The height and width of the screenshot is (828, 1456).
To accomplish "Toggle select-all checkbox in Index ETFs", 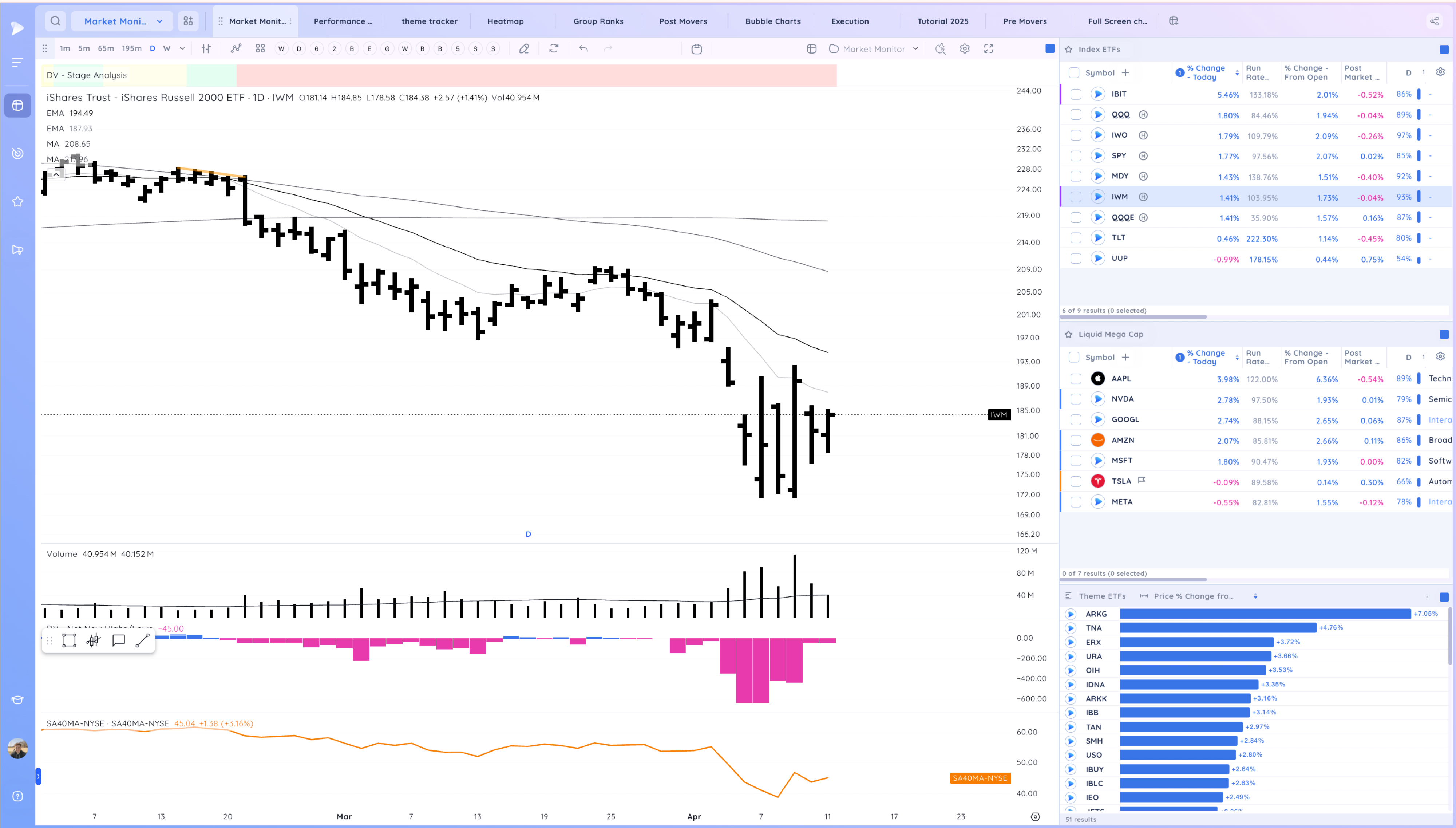I will tap(1073, 73).
